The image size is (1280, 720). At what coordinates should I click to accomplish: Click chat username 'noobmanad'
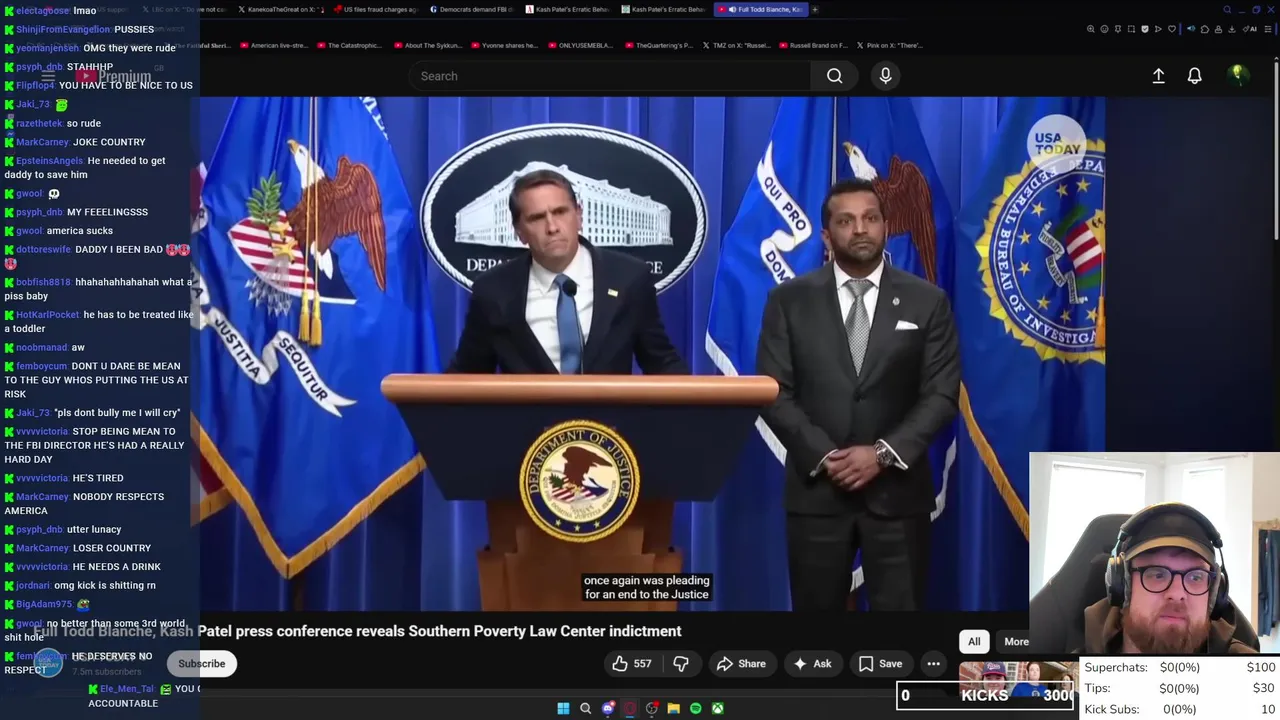pyautogui.click(x=41, y=347)
